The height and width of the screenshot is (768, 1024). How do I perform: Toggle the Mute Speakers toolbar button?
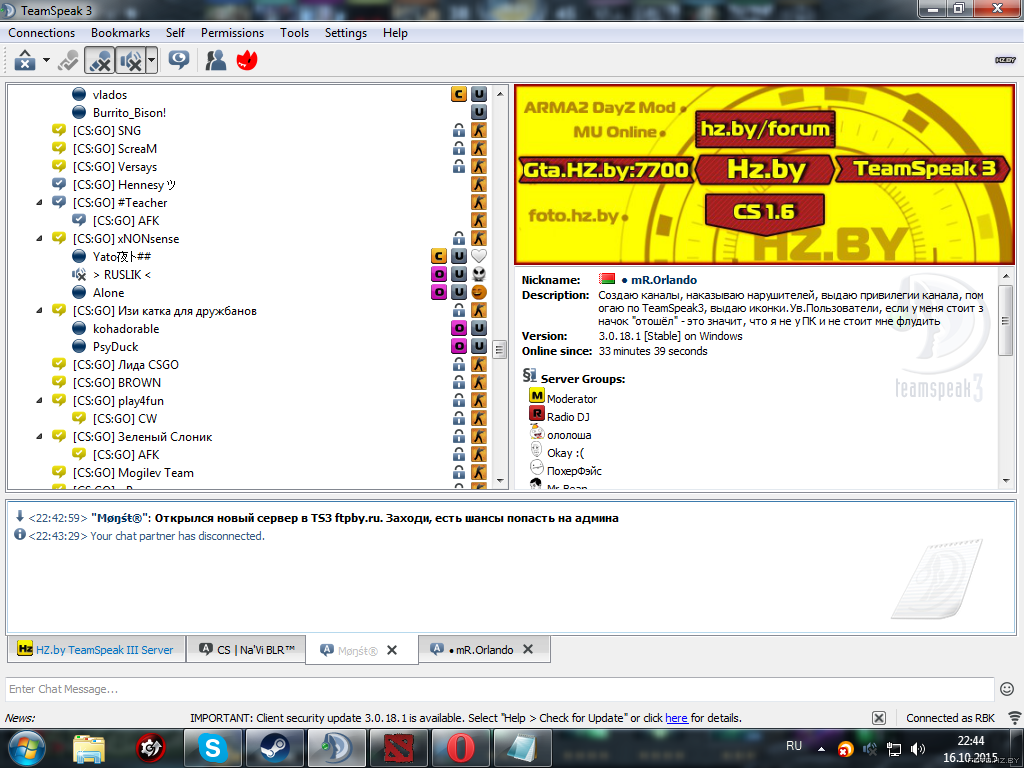[x=131, y=61]
